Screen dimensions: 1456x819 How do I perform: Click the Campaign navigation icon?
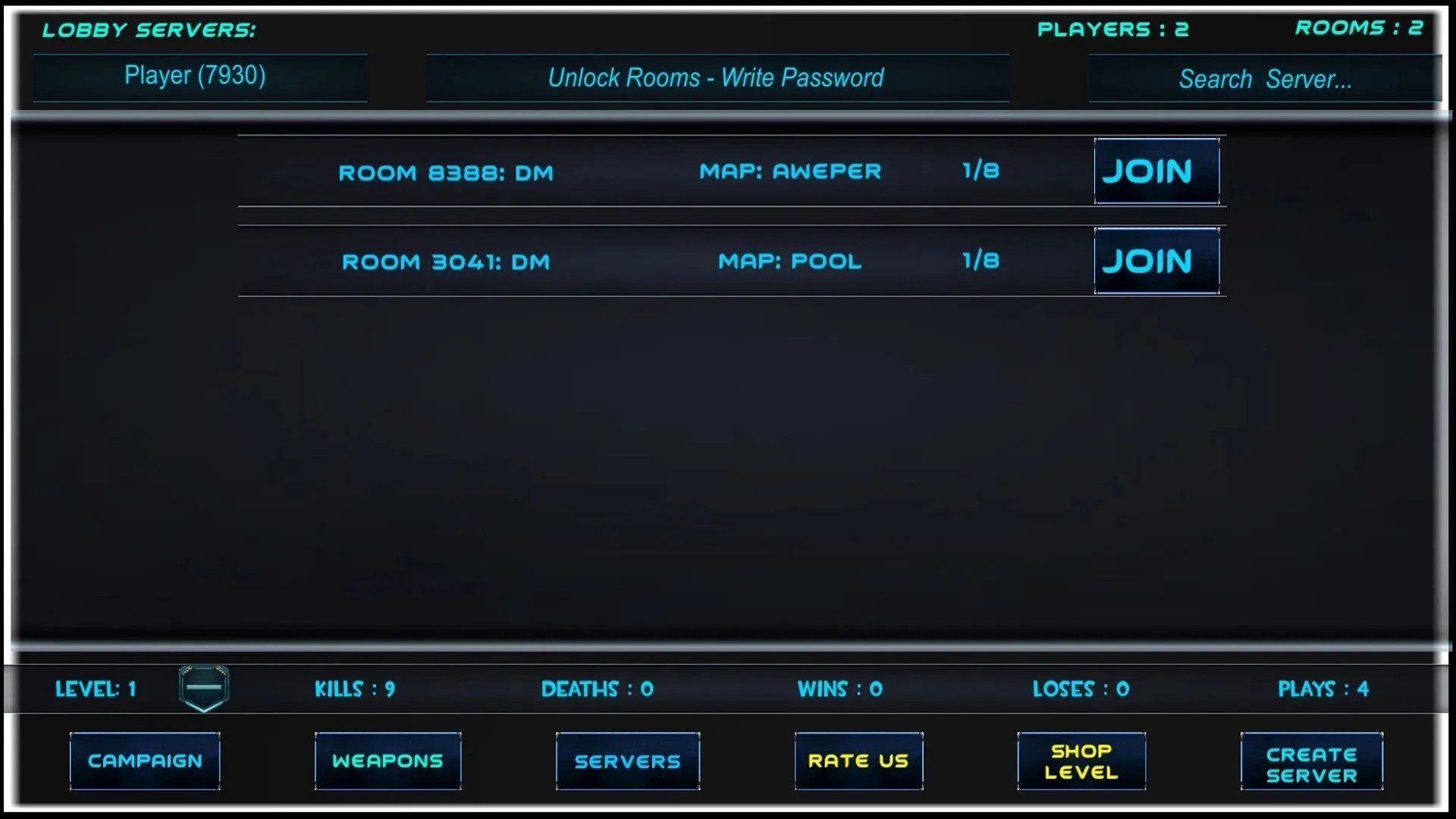click(145, 761)
